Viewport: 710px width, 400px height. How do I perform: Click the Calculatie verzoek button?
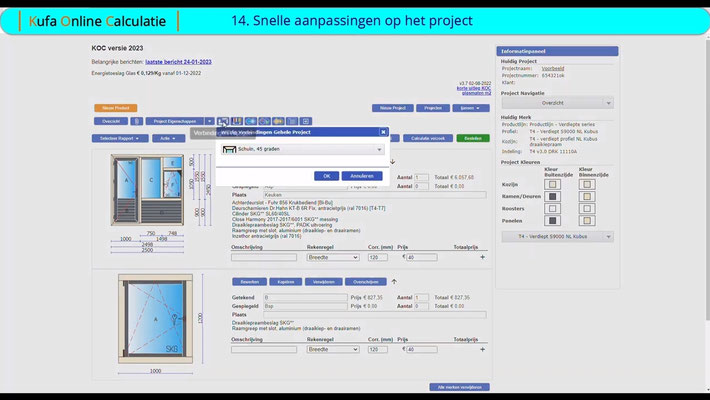tap(428, 138)
